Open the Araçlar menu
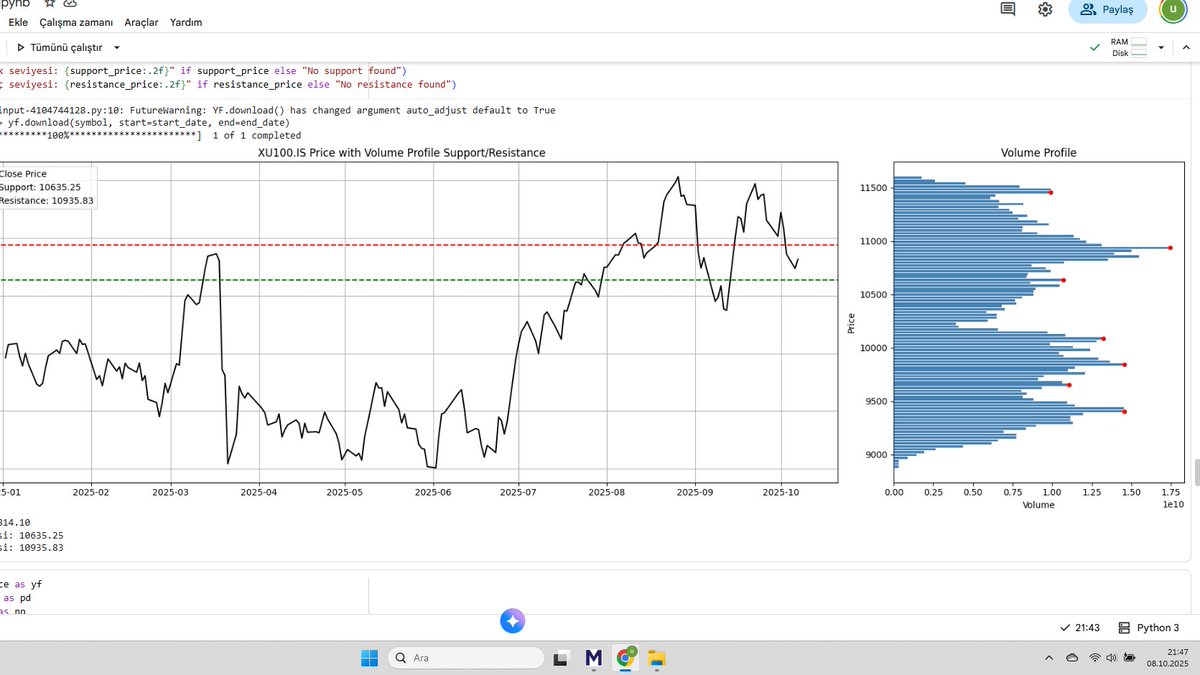The image size is (1200, 675). [141, 22]
